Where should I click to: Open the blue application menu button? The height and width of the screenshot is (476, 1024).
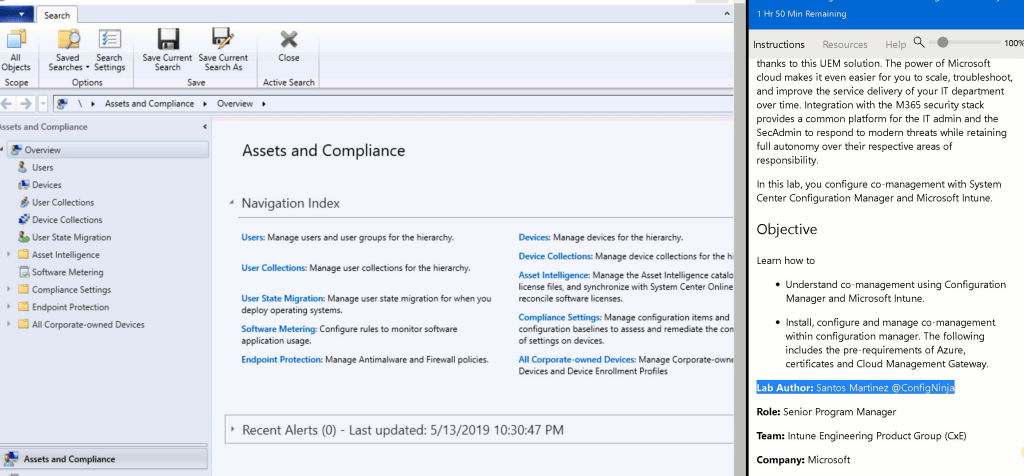(16, 14)
